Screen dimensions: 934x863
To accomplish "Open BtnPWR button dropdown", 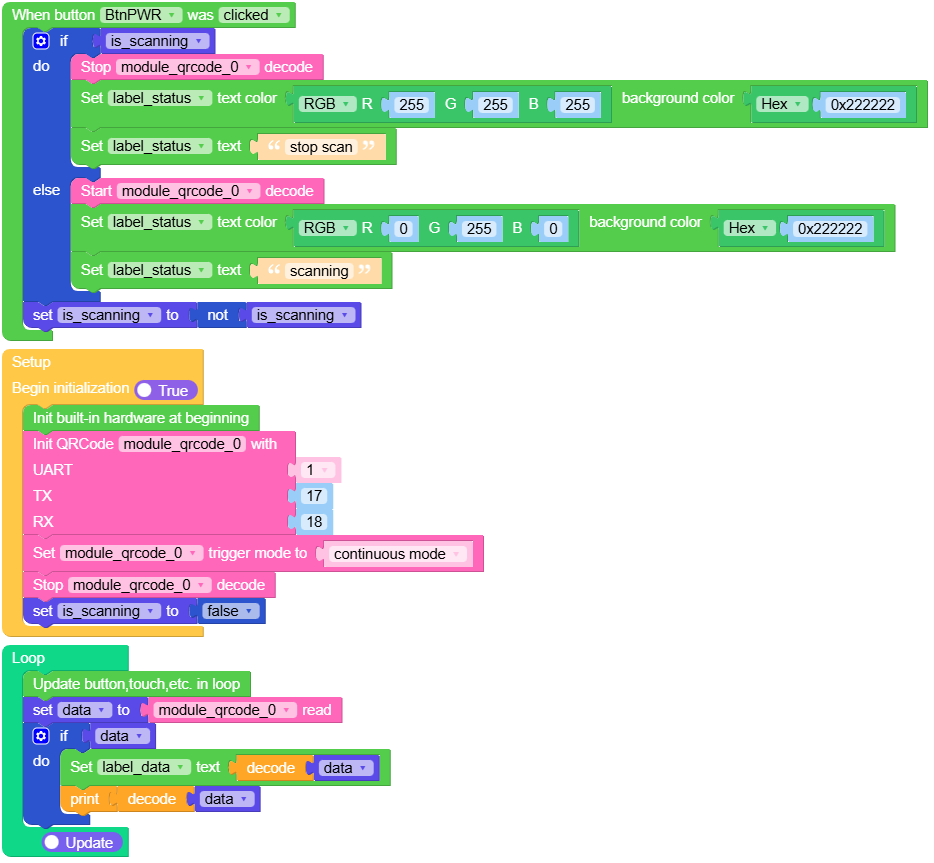I will pyautogui.click(x=141, y=15).
